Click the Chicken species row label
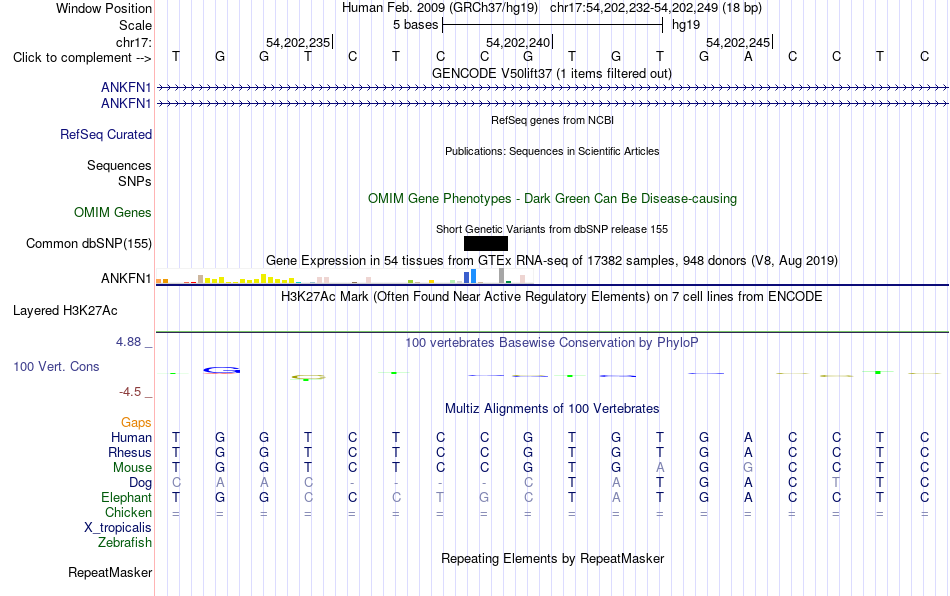The image size is (950, 596). coord(128,512)
